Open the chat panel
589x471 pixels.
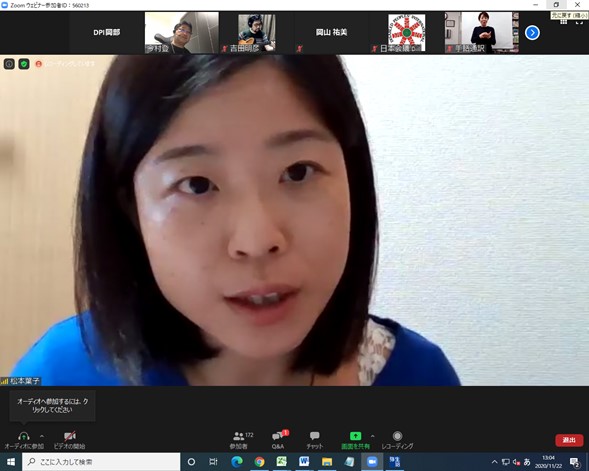(314, 436)
